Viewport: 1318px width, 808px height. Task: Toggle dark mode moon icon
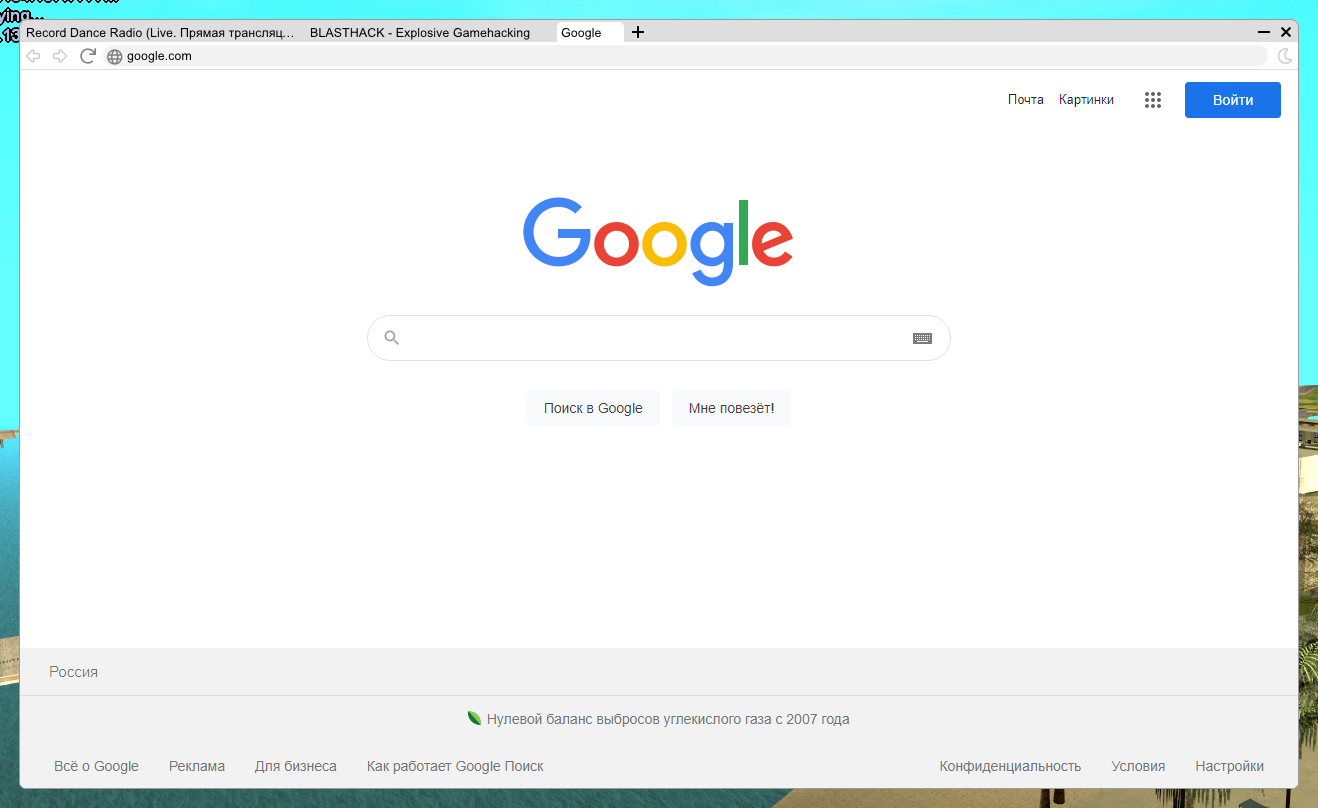(1285, 56)
